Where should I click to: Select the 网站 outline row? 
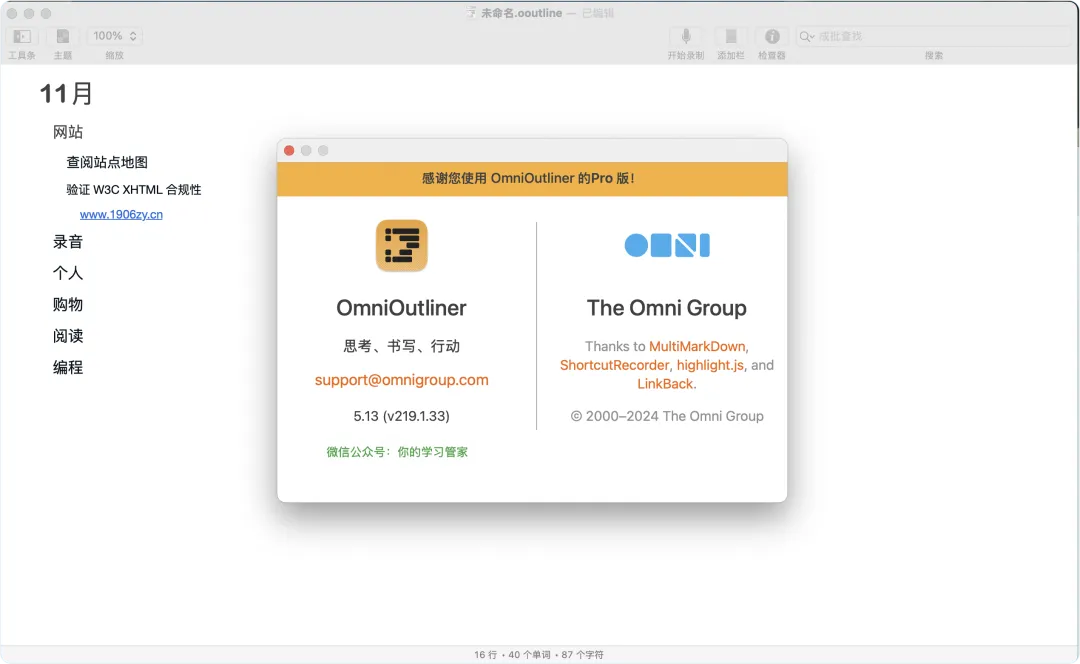68,132
